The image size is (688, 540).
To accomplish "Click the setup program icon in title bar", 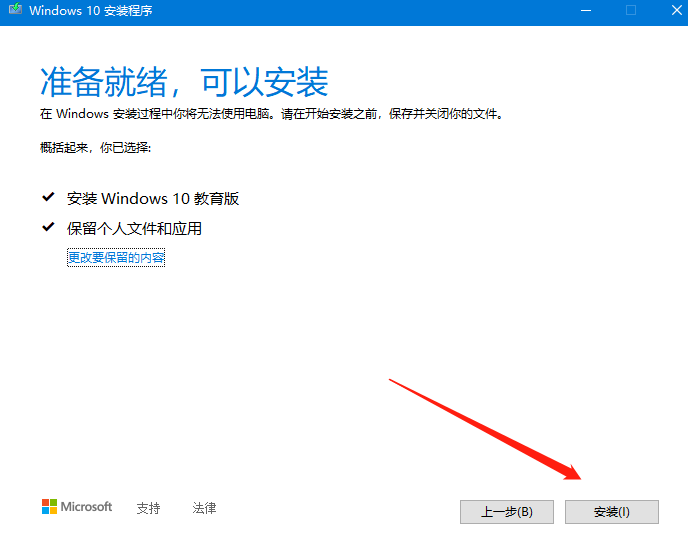I will point(14,11).
